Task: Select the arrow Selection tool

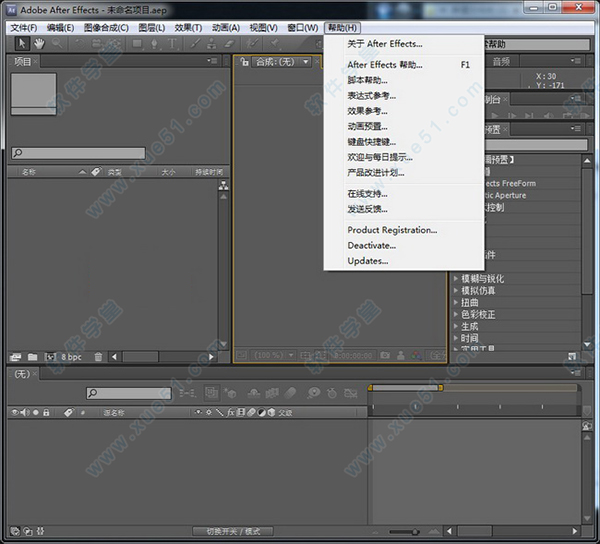Action: pyautogui.click(x=22, y=43)
